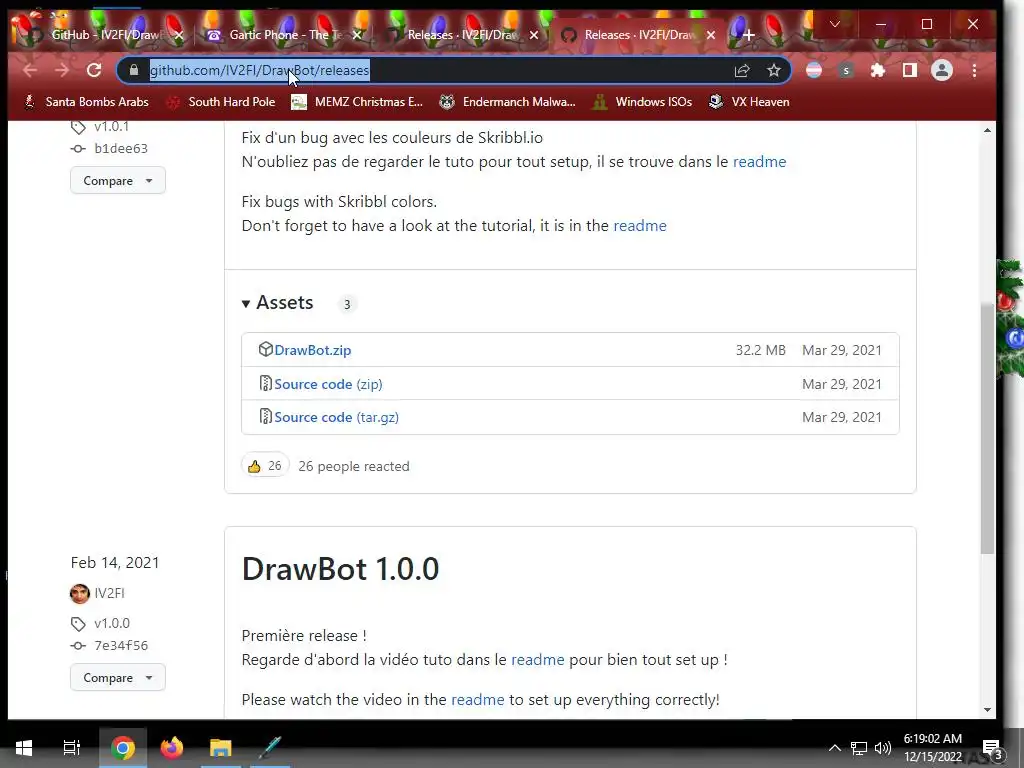
Task: Download Source code (tar.gz)
Action: tap(336, 417)
